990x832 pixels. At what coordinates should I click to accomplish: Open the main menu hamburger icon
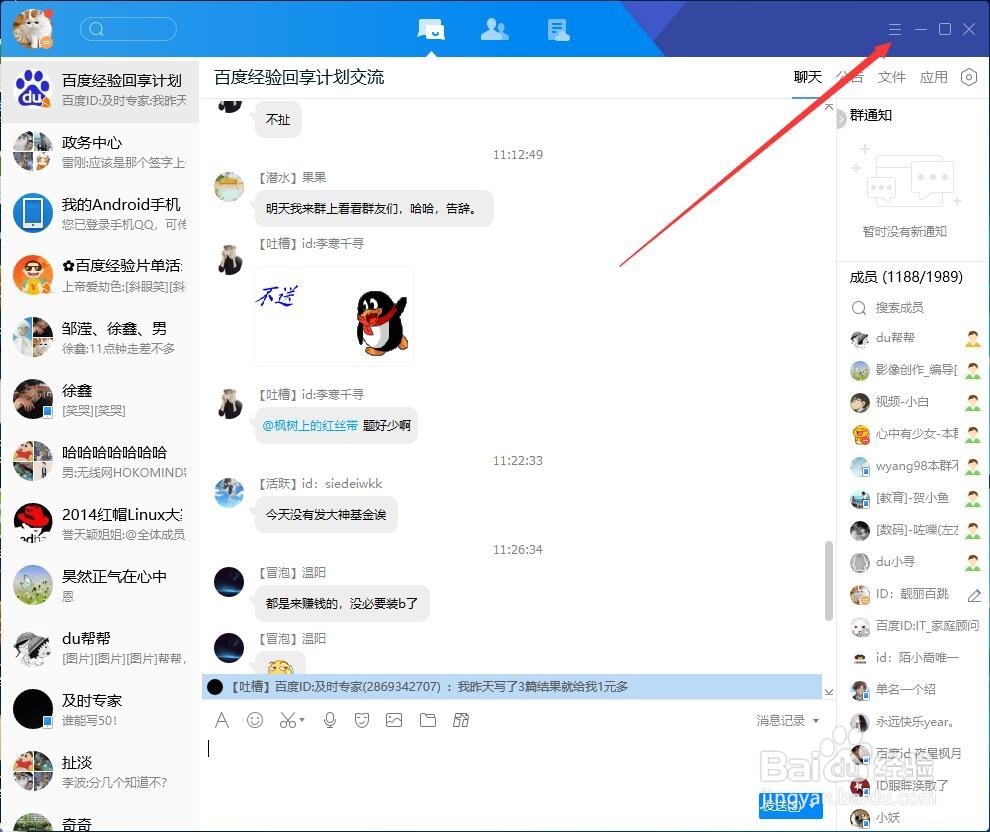(895, 29)
